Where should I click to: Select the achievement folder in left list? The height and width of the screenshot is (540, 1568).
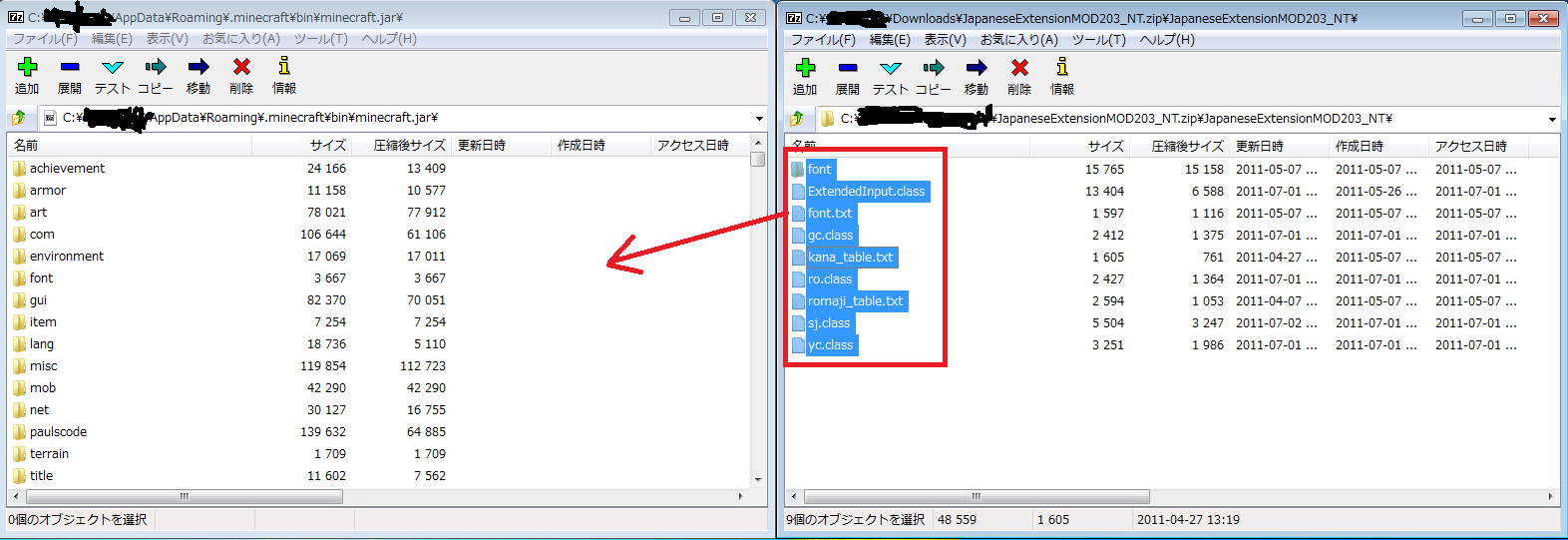tap(67, 169)
